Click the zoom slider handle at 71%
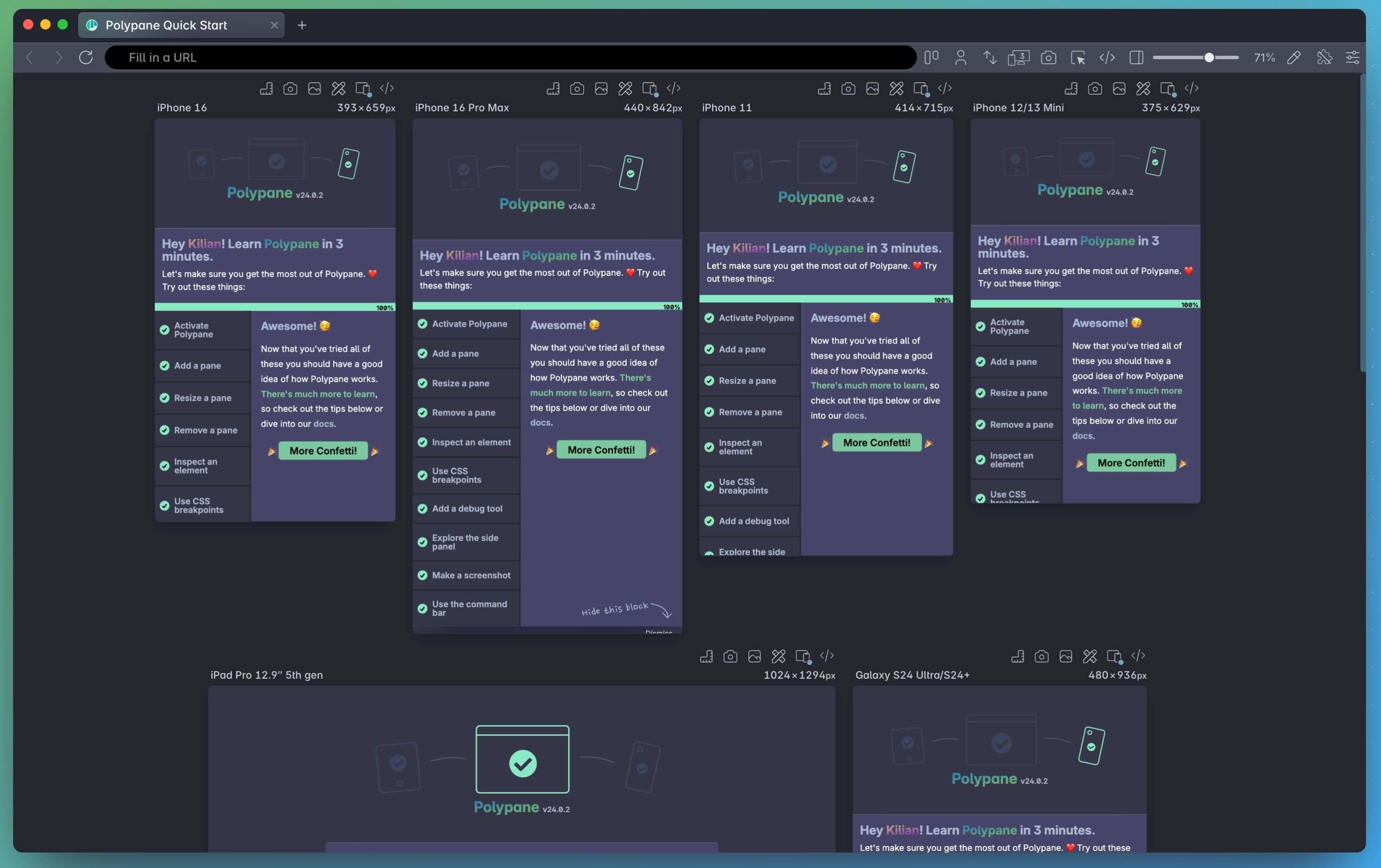Screen dimensions: 1381x868 pos(1209,57)
